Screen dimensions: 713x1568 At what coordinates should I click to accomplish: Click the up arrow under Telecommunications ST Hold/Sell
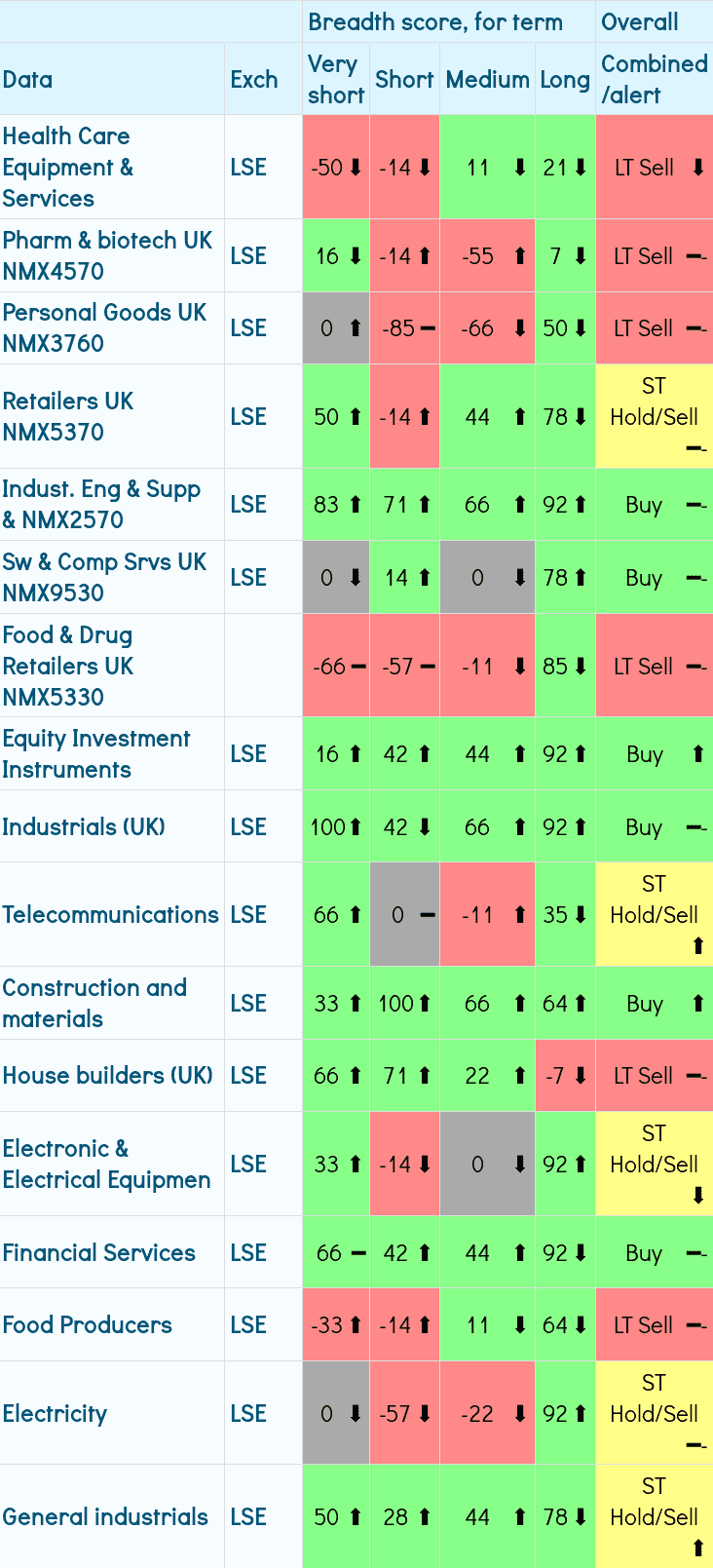[x=698, y=945]
